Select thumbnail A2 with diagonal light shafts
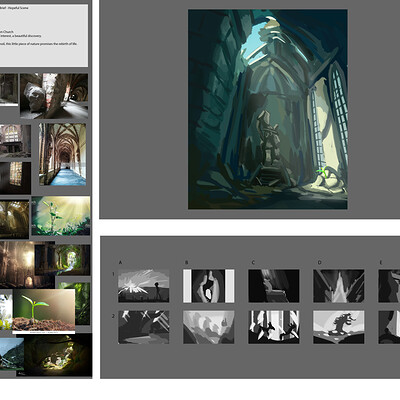This screenshot has height=400, width=400. coord(144,327)
